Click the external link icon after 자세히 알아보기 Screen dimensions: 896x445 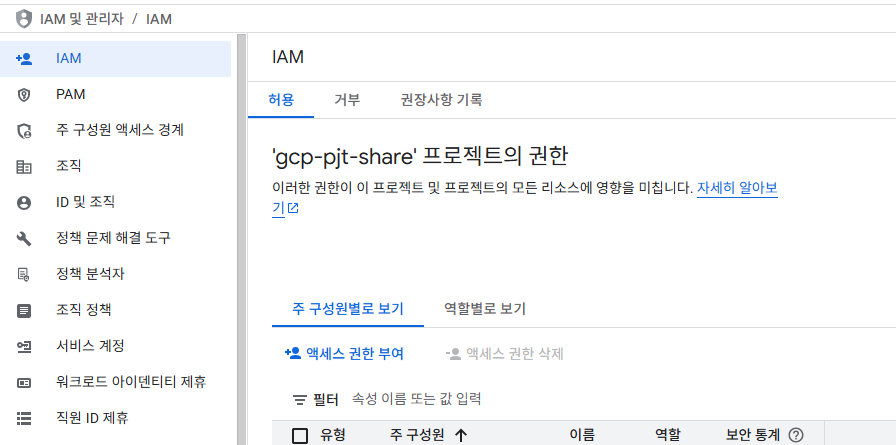[x=293, y=209]
